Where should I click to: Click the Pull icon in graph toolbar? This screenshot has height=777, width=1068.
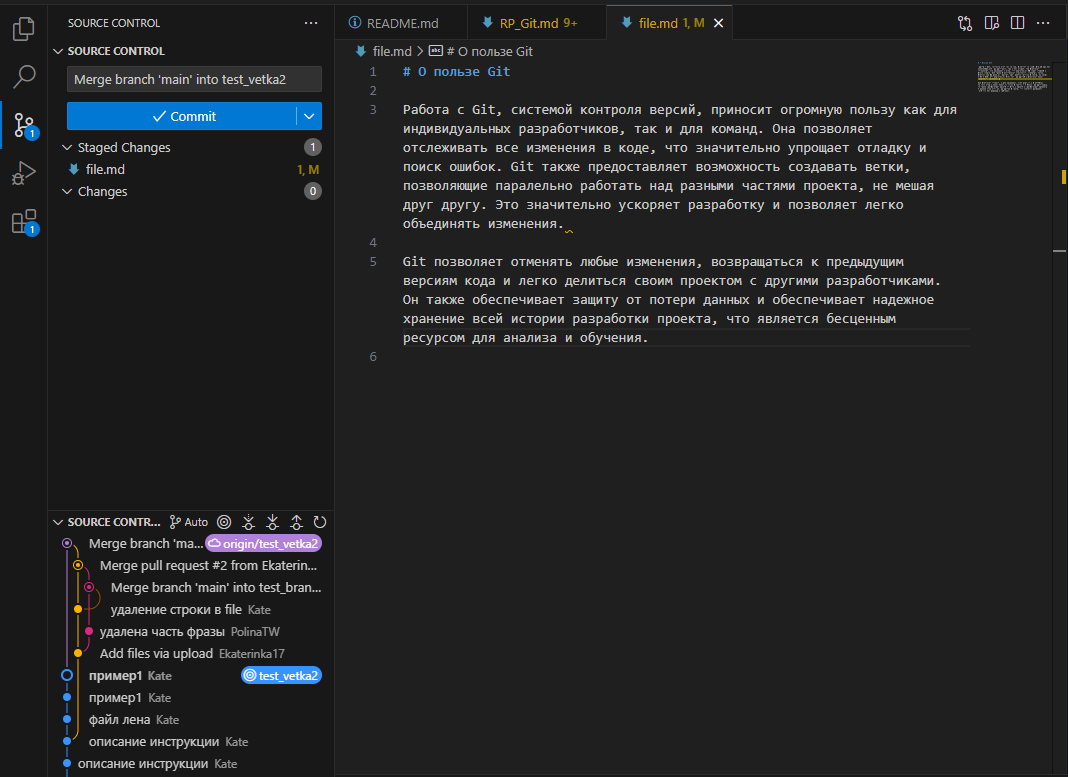click(x=272, y=522)
